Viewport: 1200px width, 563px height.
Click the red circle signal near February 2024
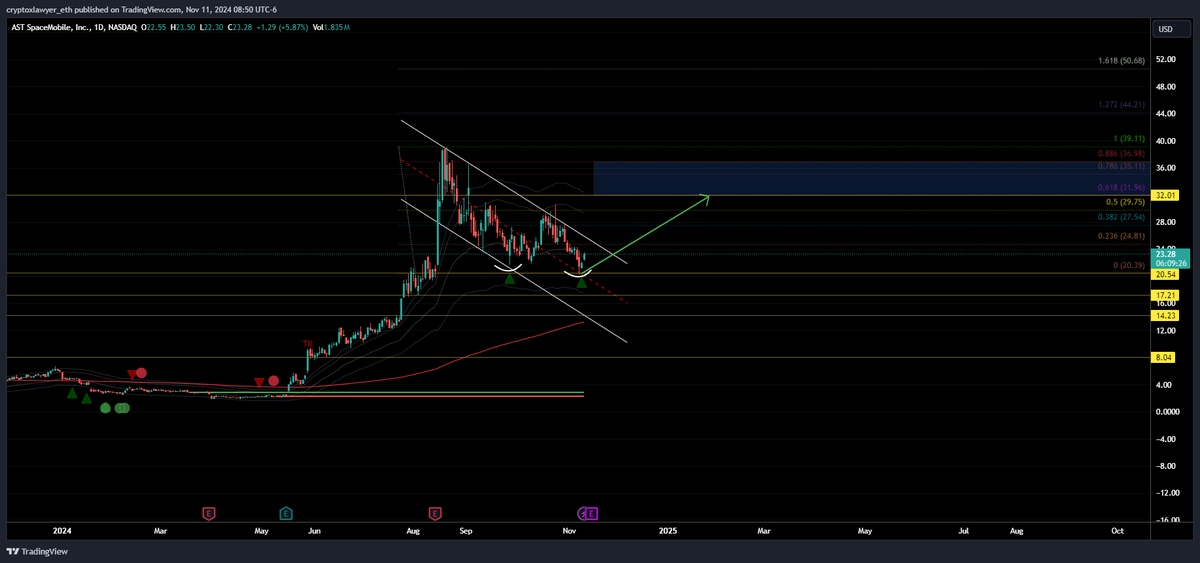[142, 373]
